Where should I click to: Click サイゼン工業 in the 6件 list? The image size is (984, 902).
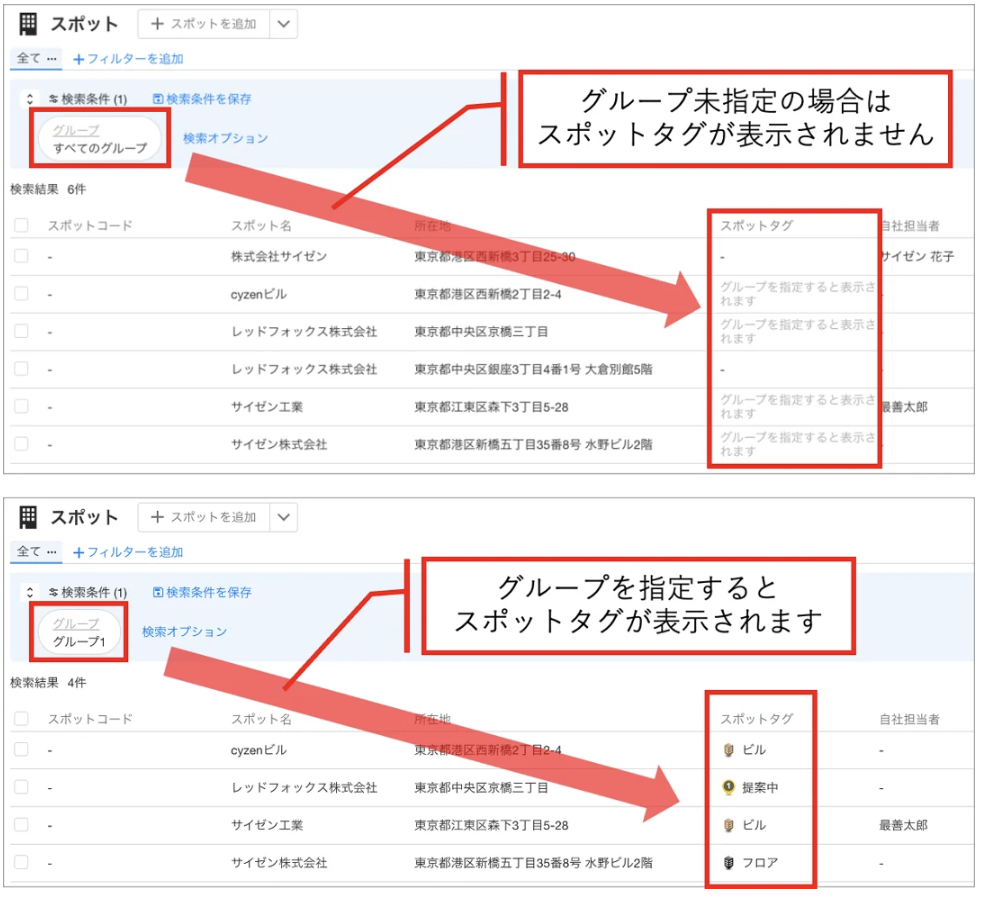click(x=267, y=407)
